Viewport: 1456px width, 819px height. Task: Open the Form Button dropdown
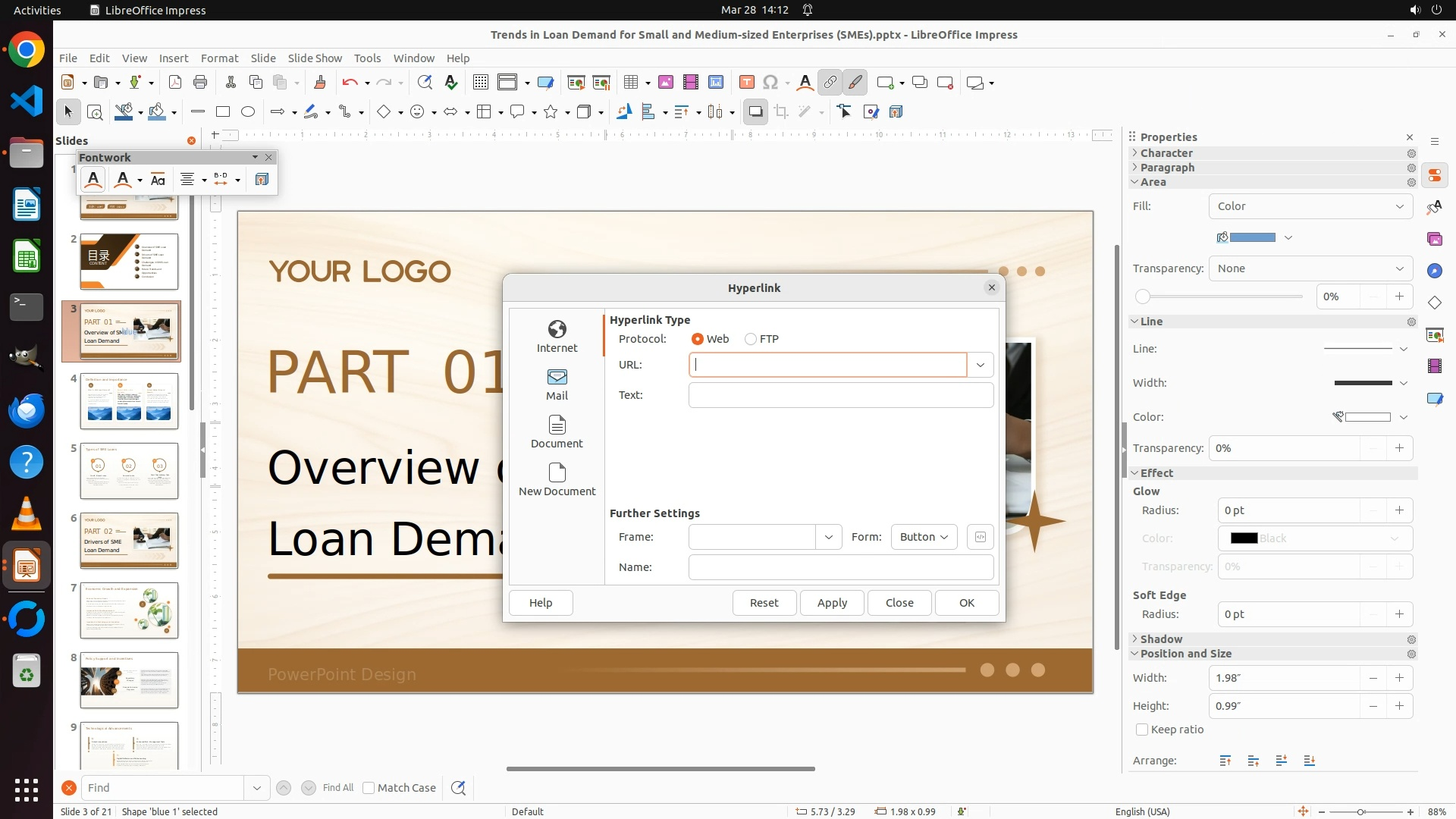924,537
